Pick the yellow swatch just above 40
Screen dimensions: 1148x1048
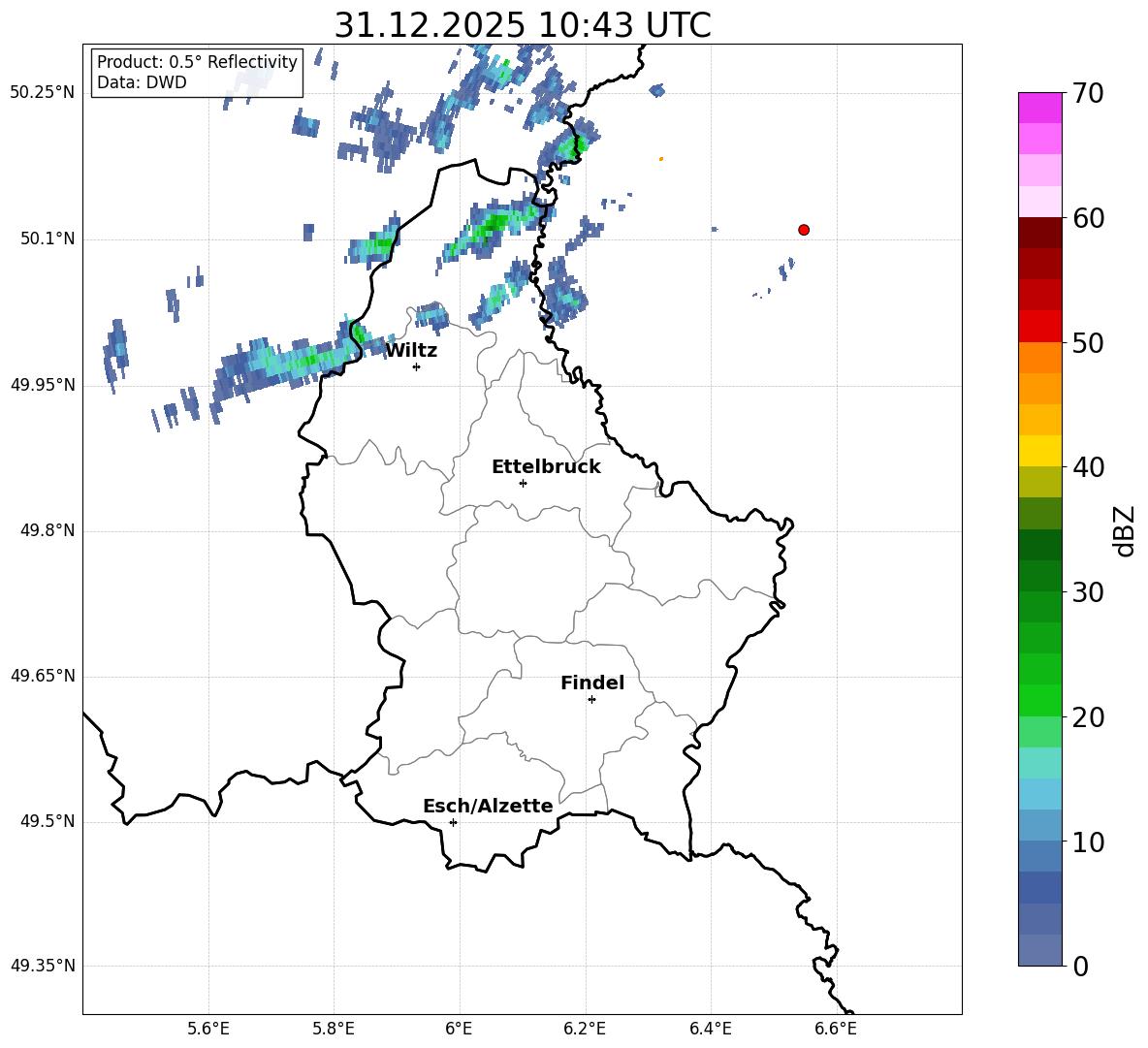pos(1039,451)
